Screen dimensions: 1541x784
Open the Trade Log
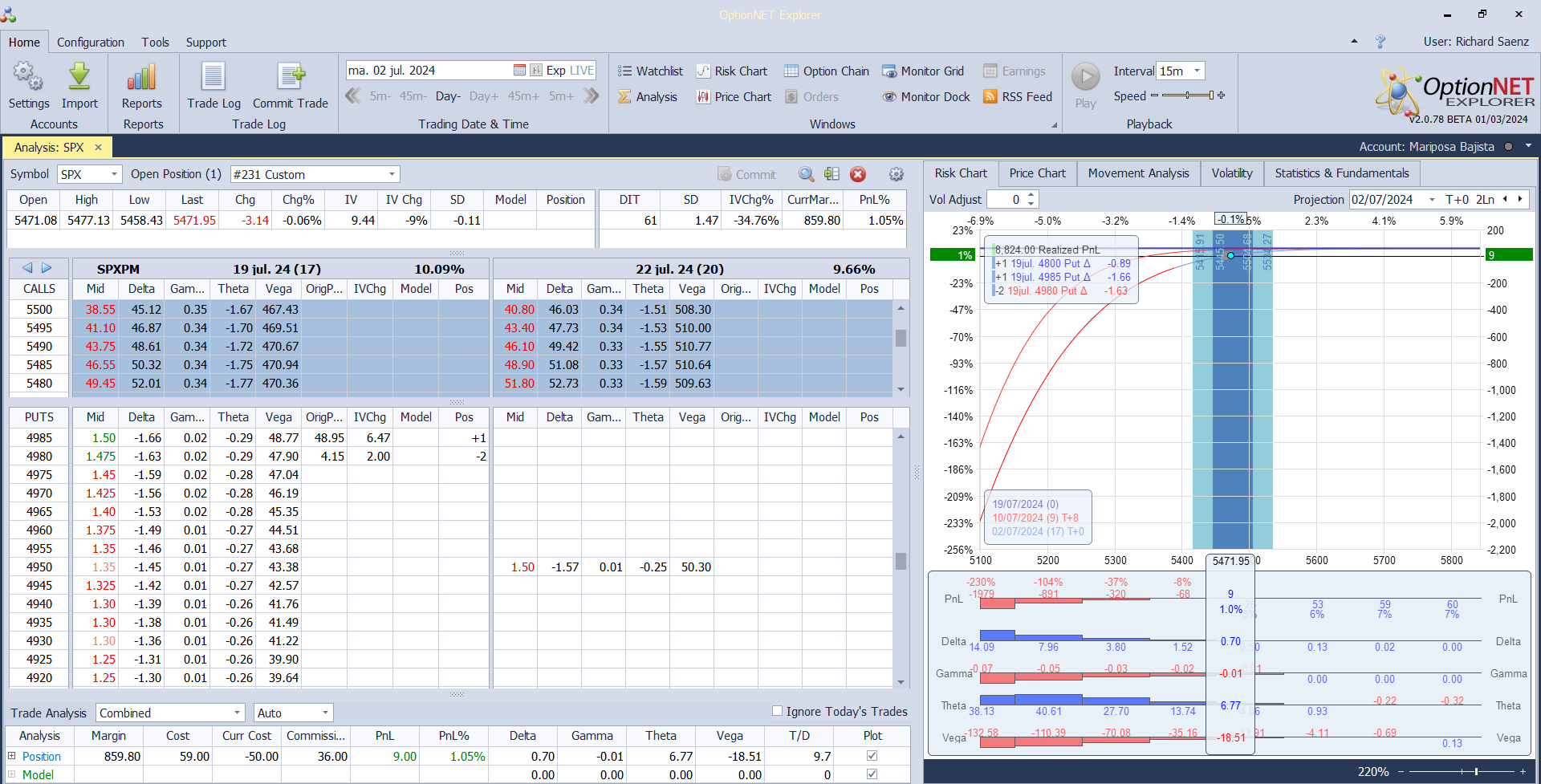click(x=213, y=86)
